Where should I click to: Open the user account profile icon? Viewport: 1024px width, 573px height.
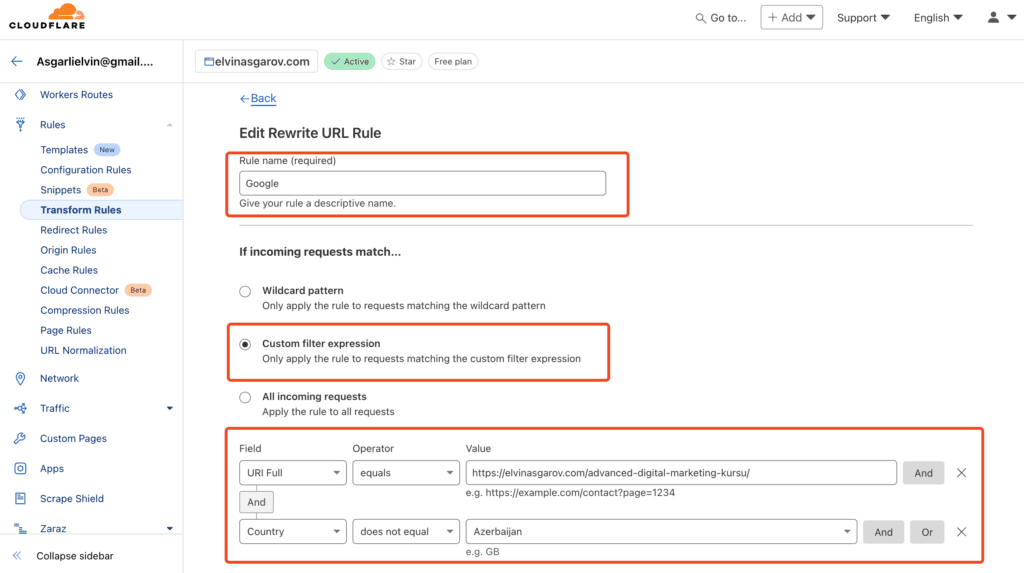point(993,18)
